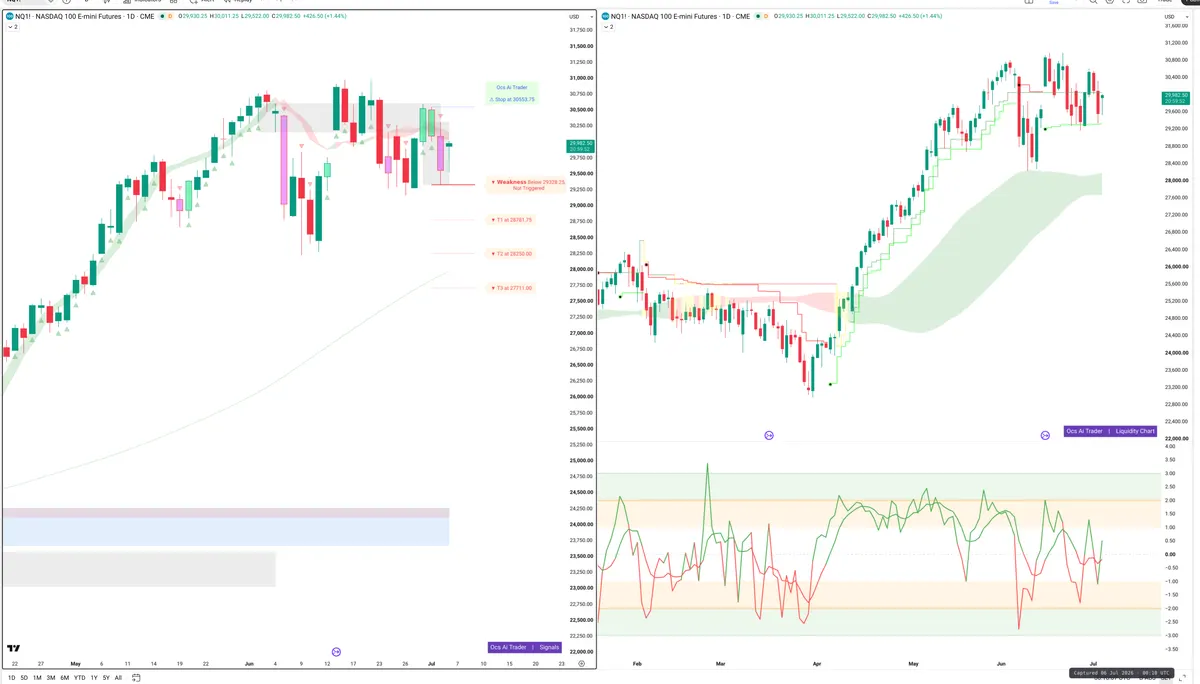1200x684 pixels.
Task: Click the NQ symbol logo on left chart
Action: [10, 16]
